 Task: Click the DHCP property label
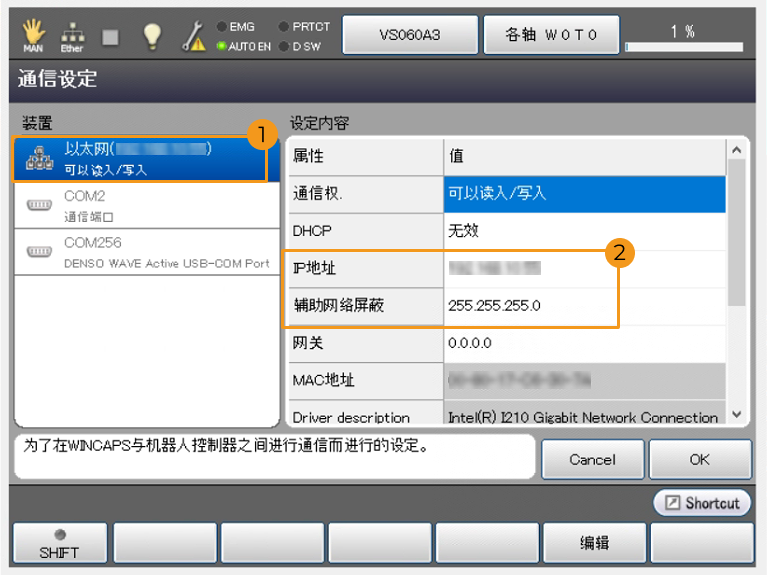coord(366,231)
